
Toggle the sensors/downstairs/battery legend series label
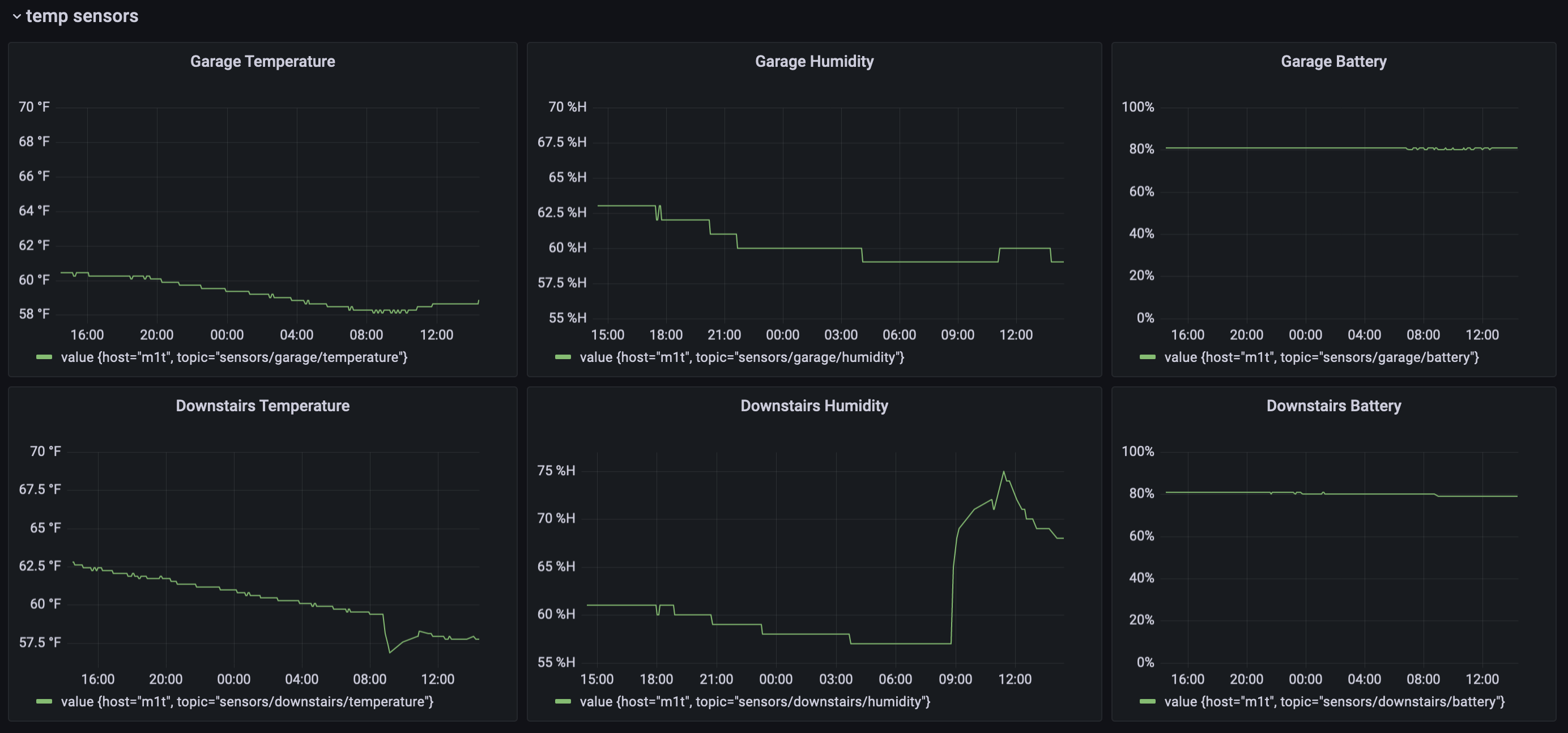coord(1334,702)
